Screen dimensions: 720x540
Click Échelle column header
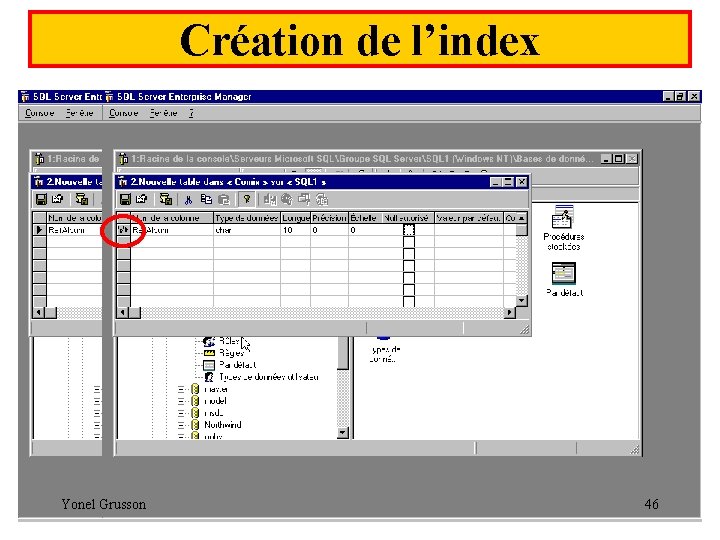click(365, 218)
